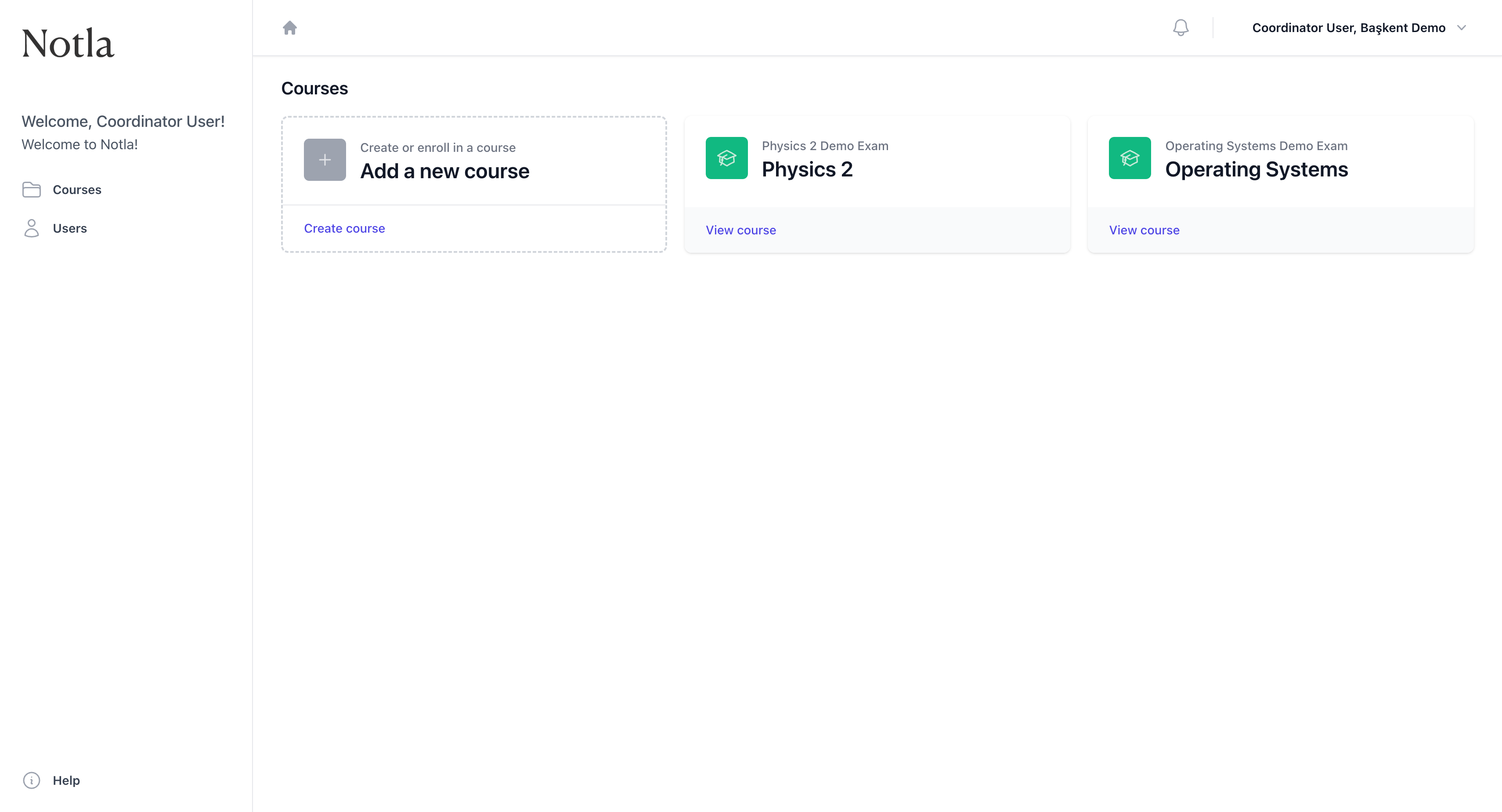Click the Operating Systems graduation cap icon
The height and width of the screenshot is (812, 1502).
[1130, 158]
